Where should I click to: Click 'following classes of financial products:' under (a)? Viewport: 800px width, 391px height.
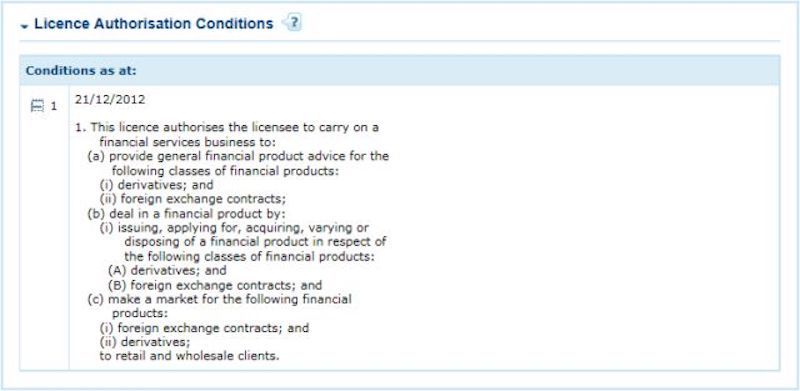225,170
